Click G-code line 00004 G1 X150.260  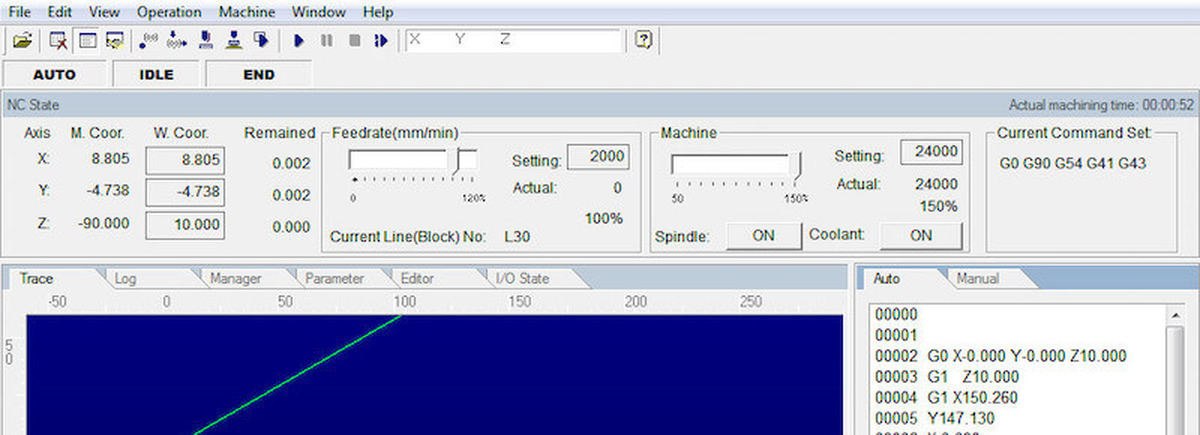[x=947, y=397]
